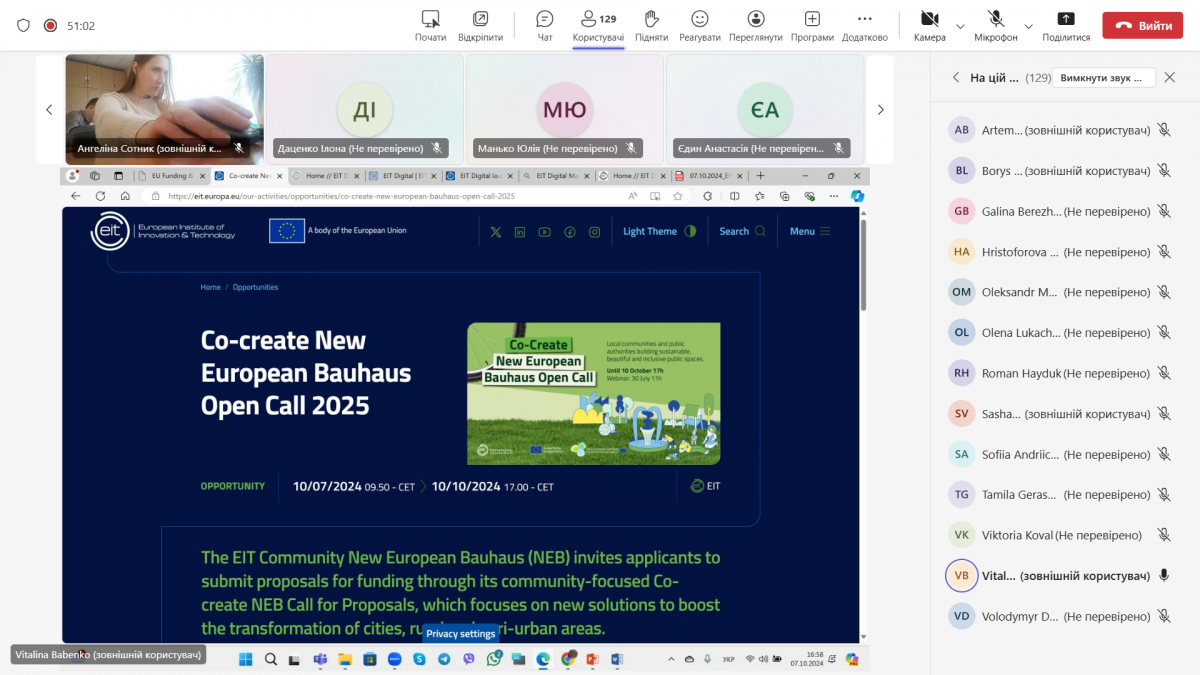Select participant Hristoforova in list
The image size is (1200, 675).
pyautogui.click(x=1060, y=252)
